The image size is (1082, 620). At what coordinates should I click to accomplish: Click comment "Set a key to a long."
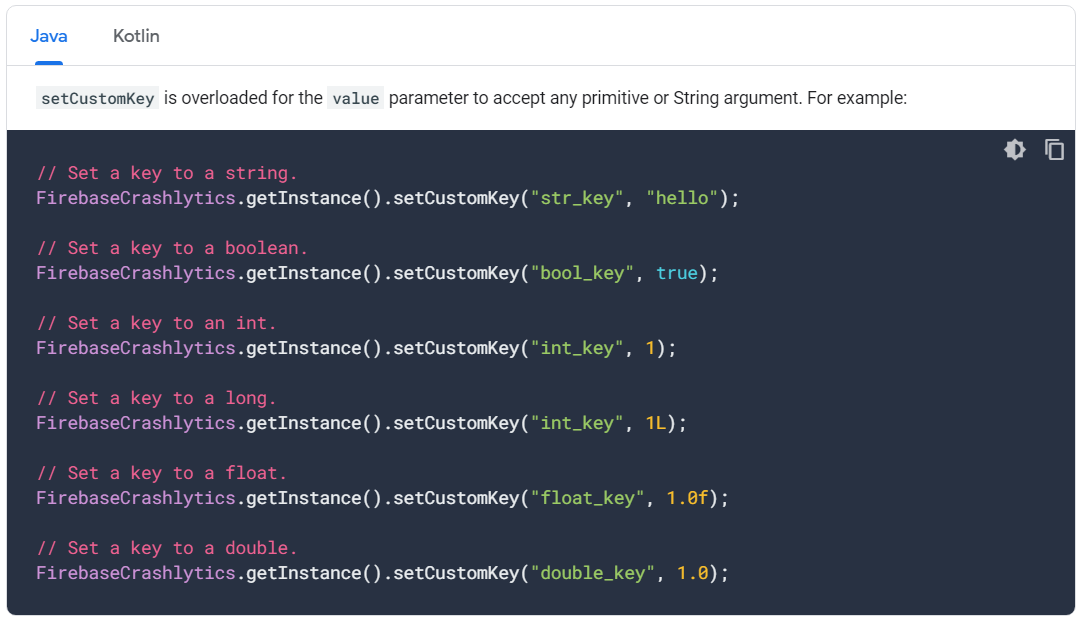pos(157,398)
